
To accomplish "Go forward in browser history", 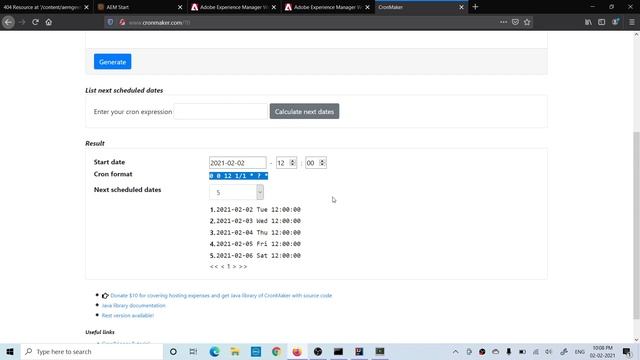I will 22,22.
